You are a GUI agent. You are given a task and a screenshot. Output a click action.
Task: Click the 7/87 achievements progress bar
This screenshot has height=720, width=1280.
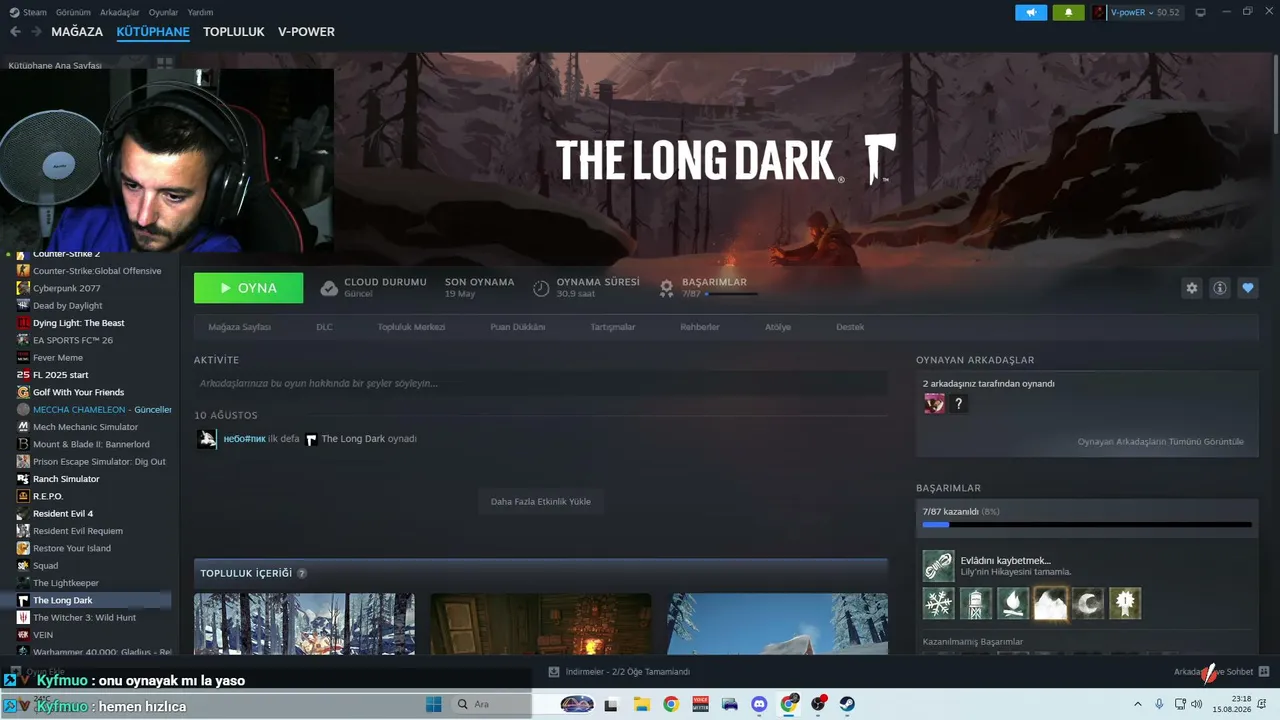click(1087, 524)
